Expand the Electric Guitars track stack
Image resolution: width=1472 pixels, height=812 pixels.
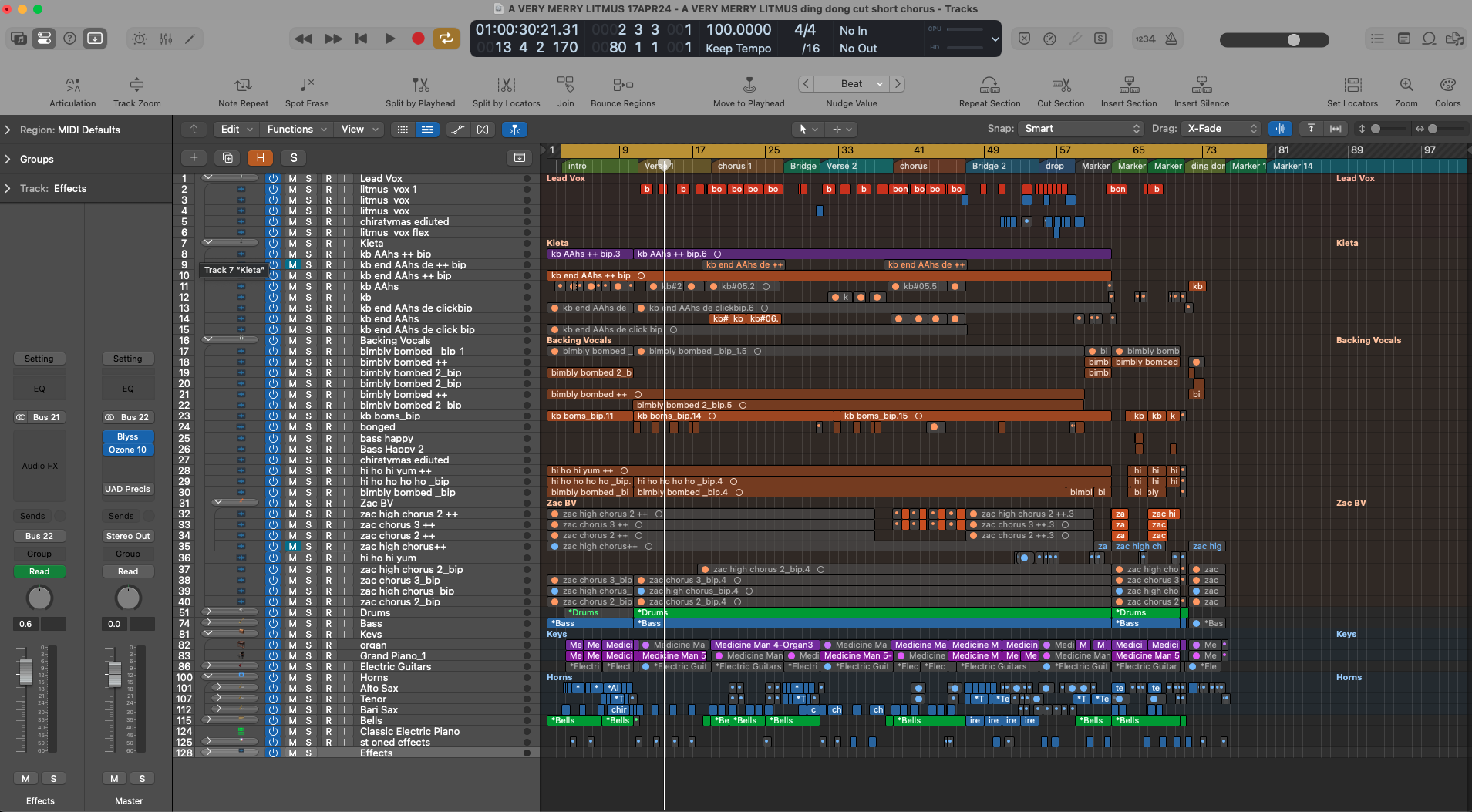pos(207,666)
